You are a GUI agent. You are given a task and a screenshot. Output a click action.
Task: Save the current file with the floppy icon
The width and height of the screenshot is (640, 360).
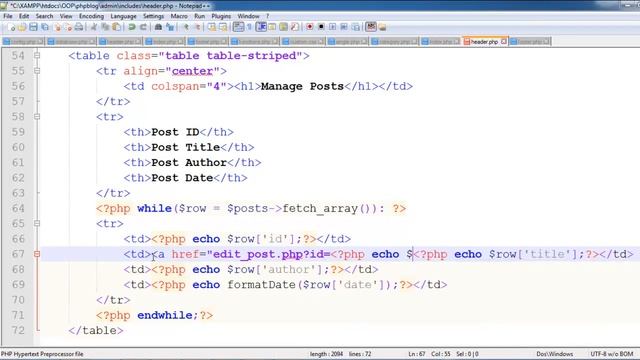point(33,27)
